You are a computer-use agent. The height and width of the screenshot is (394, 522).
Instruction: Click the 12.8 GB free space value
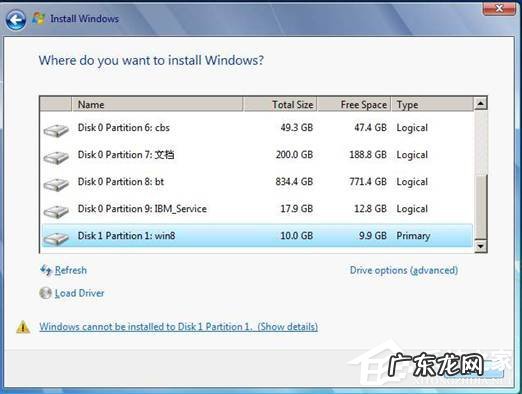(x=370, y=209)
